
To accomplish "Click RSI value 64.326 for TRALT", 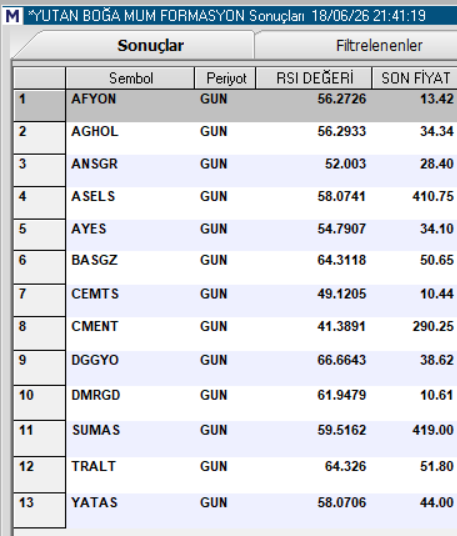I will (x=346, y=466).
